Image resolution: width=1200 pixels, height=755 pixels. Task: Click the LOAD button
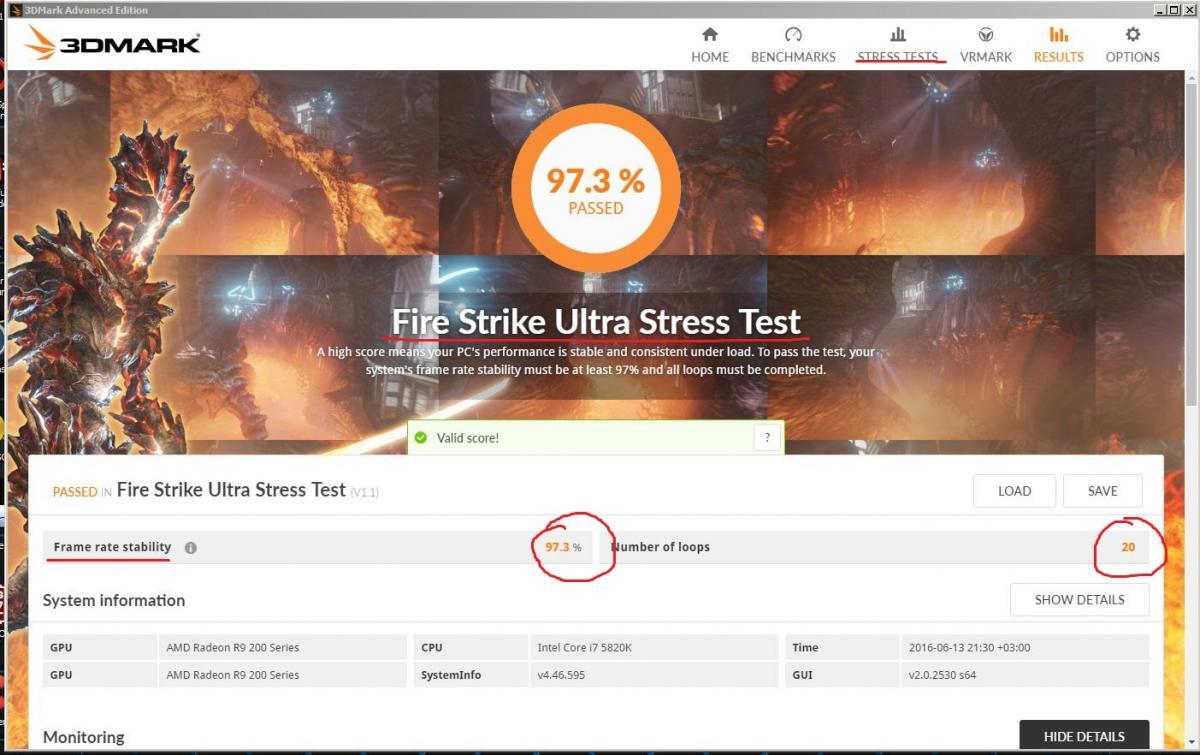(1014, 491)
